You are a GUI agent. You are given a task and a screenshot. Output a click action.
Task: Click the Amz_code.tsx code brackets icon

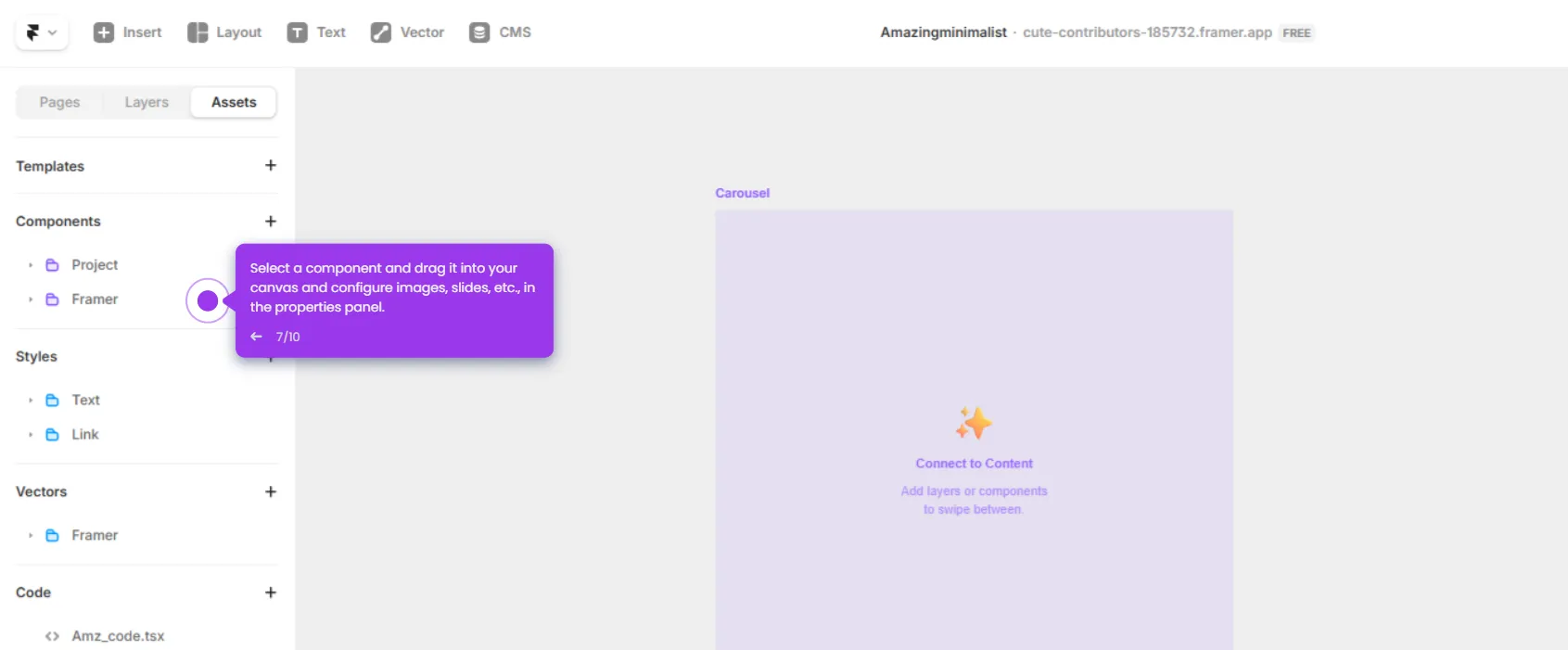tap(53, 636)
